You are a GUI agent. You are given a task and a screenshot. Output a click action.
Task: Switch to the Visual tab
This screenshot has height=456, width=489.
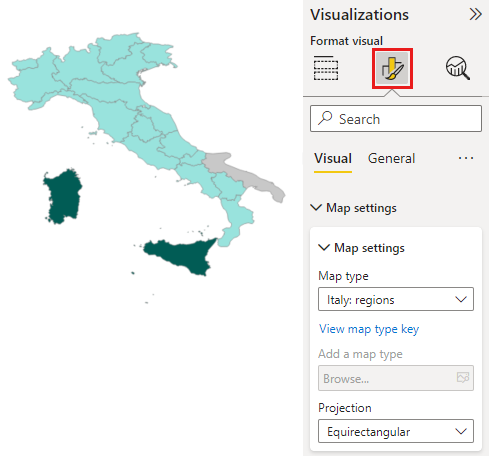tap(333, 158)
